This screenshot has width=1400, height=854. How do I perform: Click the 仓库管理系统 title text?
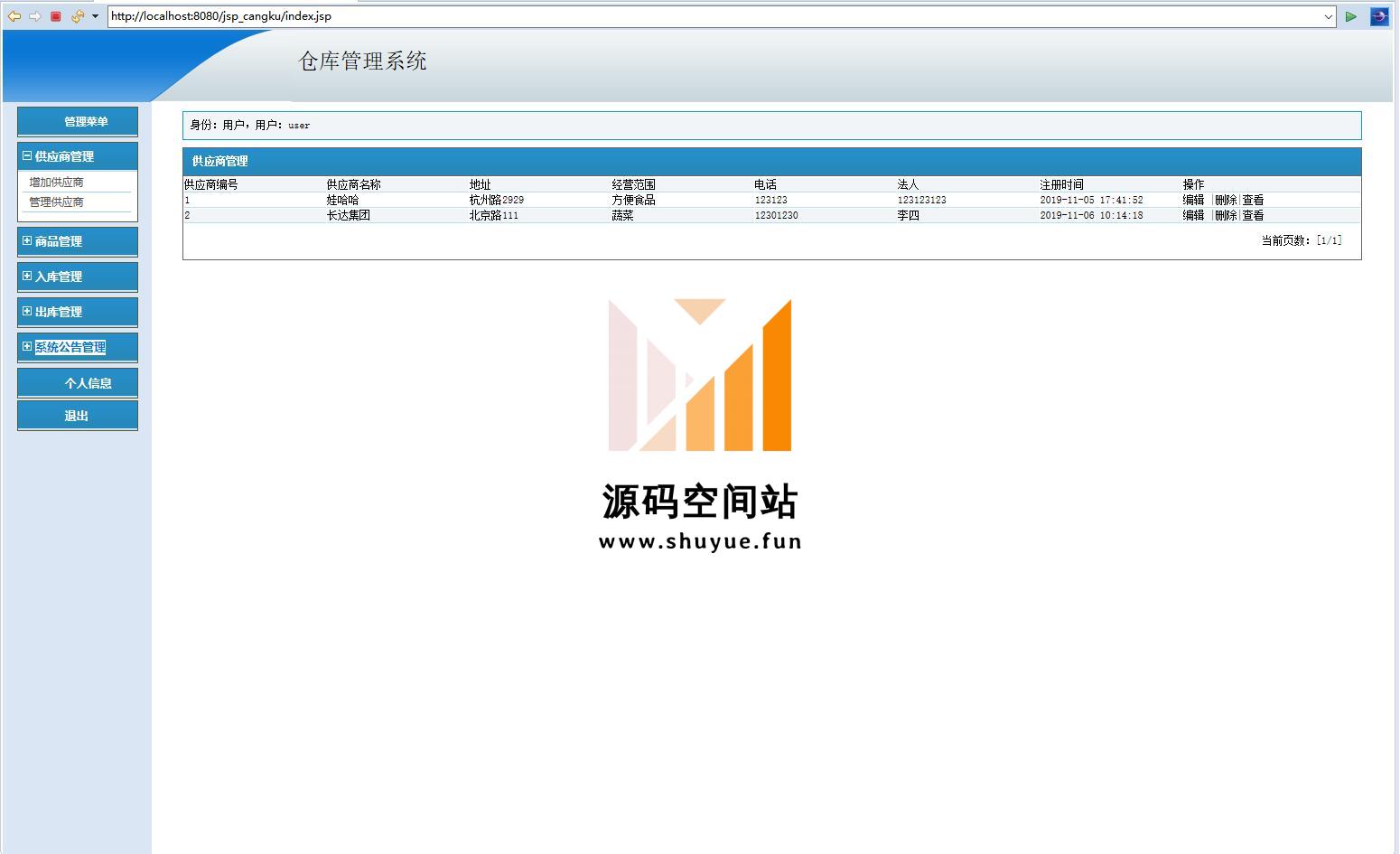pyautogui.click(x=363, y=61)
